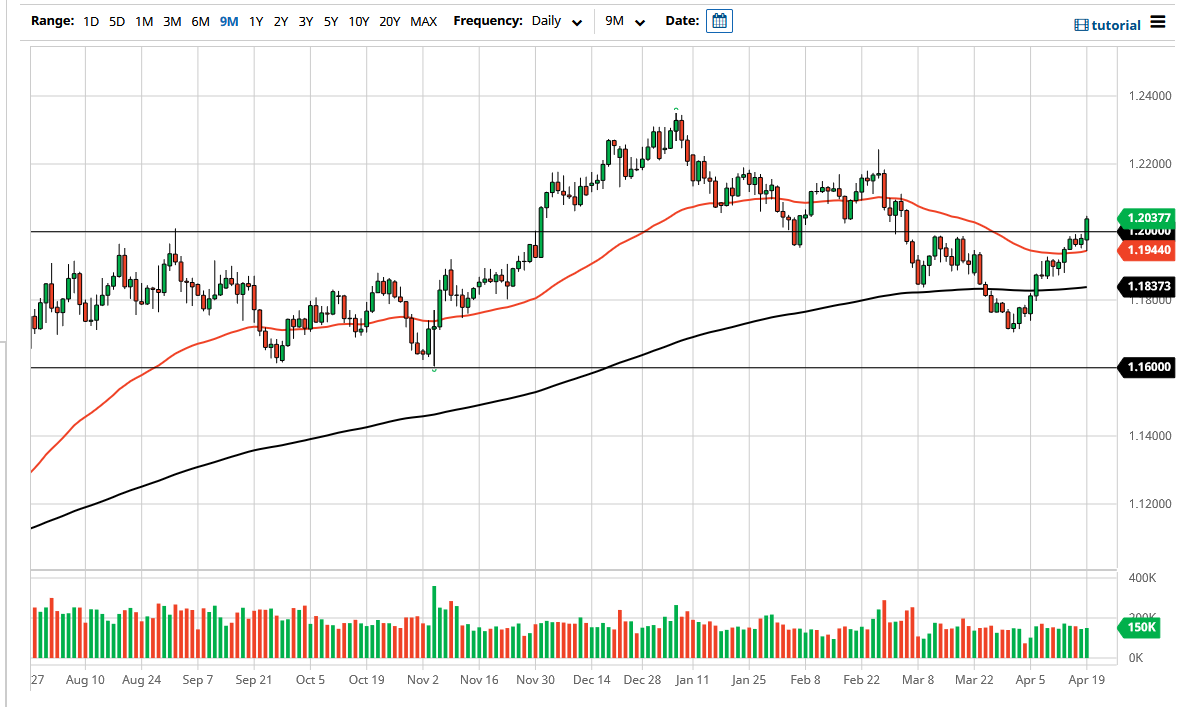Select the 3Y range
The width and height of the screenshot is (1179, 707).
(x=305, y=22)
